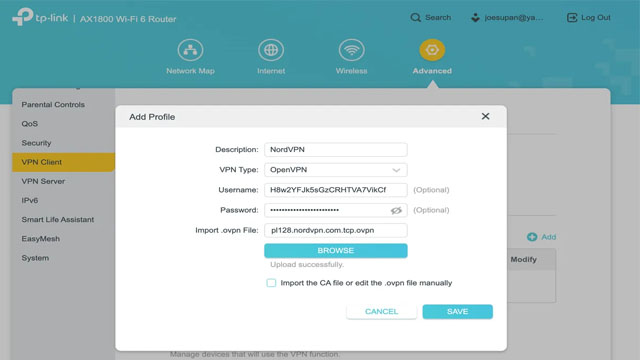The height and width of the screenshot is (360, 640).
Task: Click the BROWSE button
Action: point(336,251)
